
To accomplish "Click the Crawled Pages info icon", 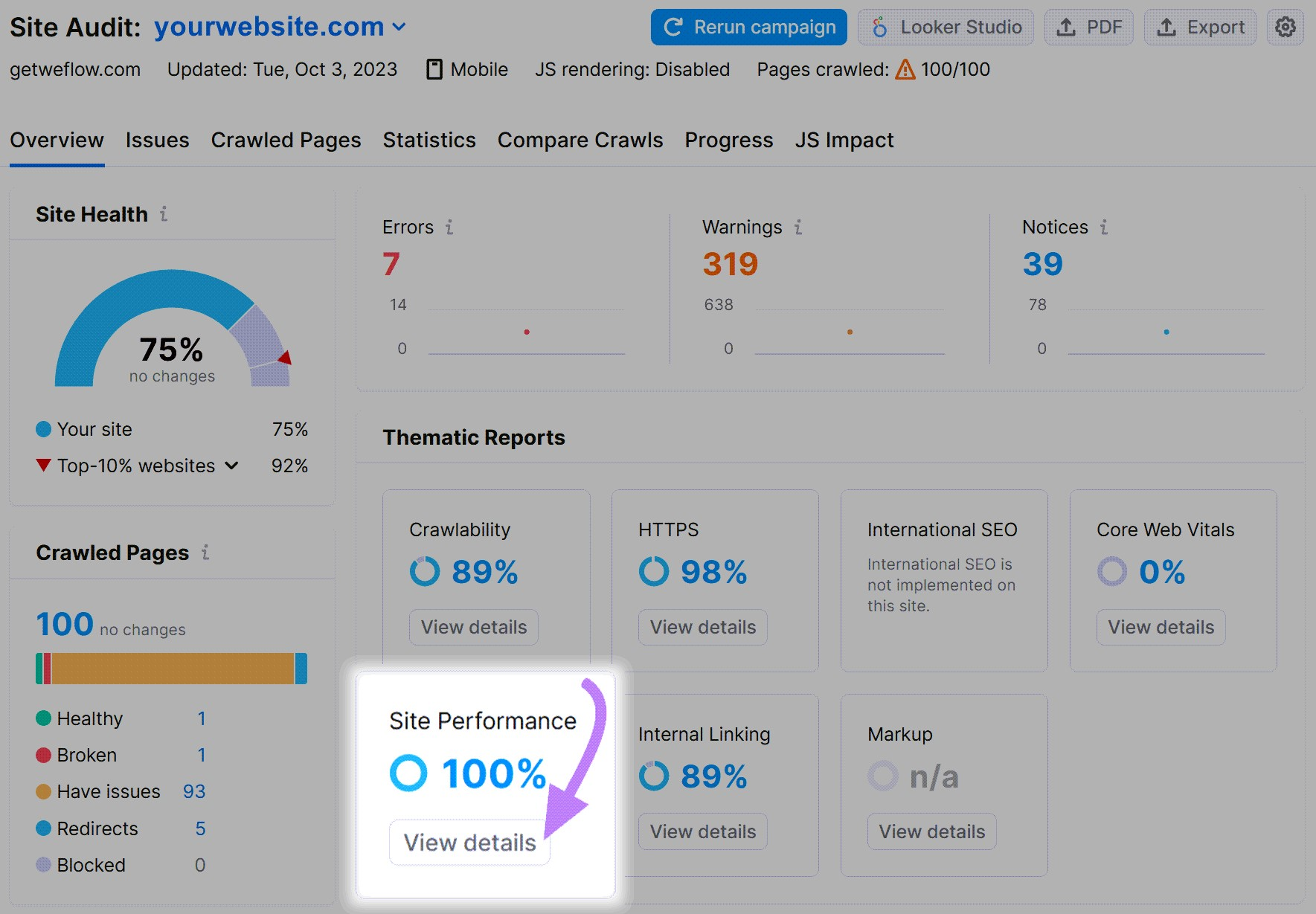I will pos(205,553).
